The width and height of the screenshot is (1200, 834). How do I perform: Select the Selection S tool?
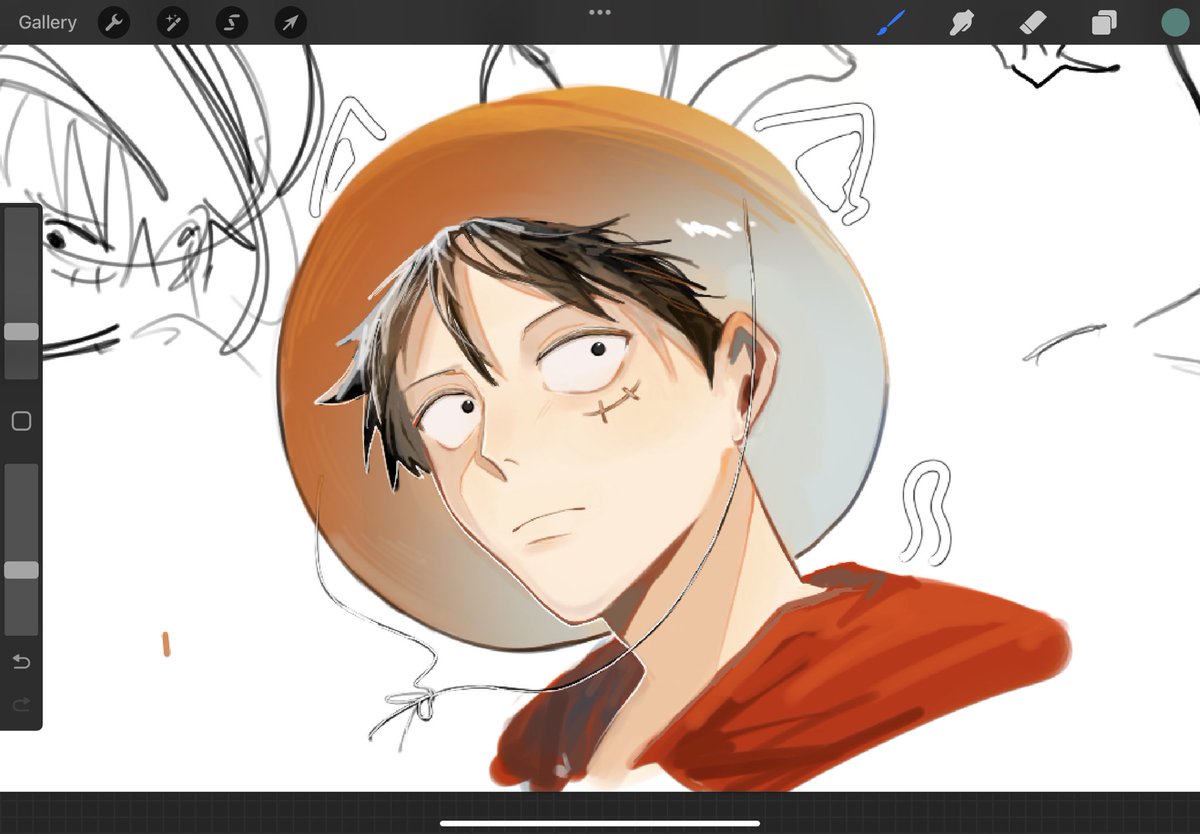coord(232,22)
